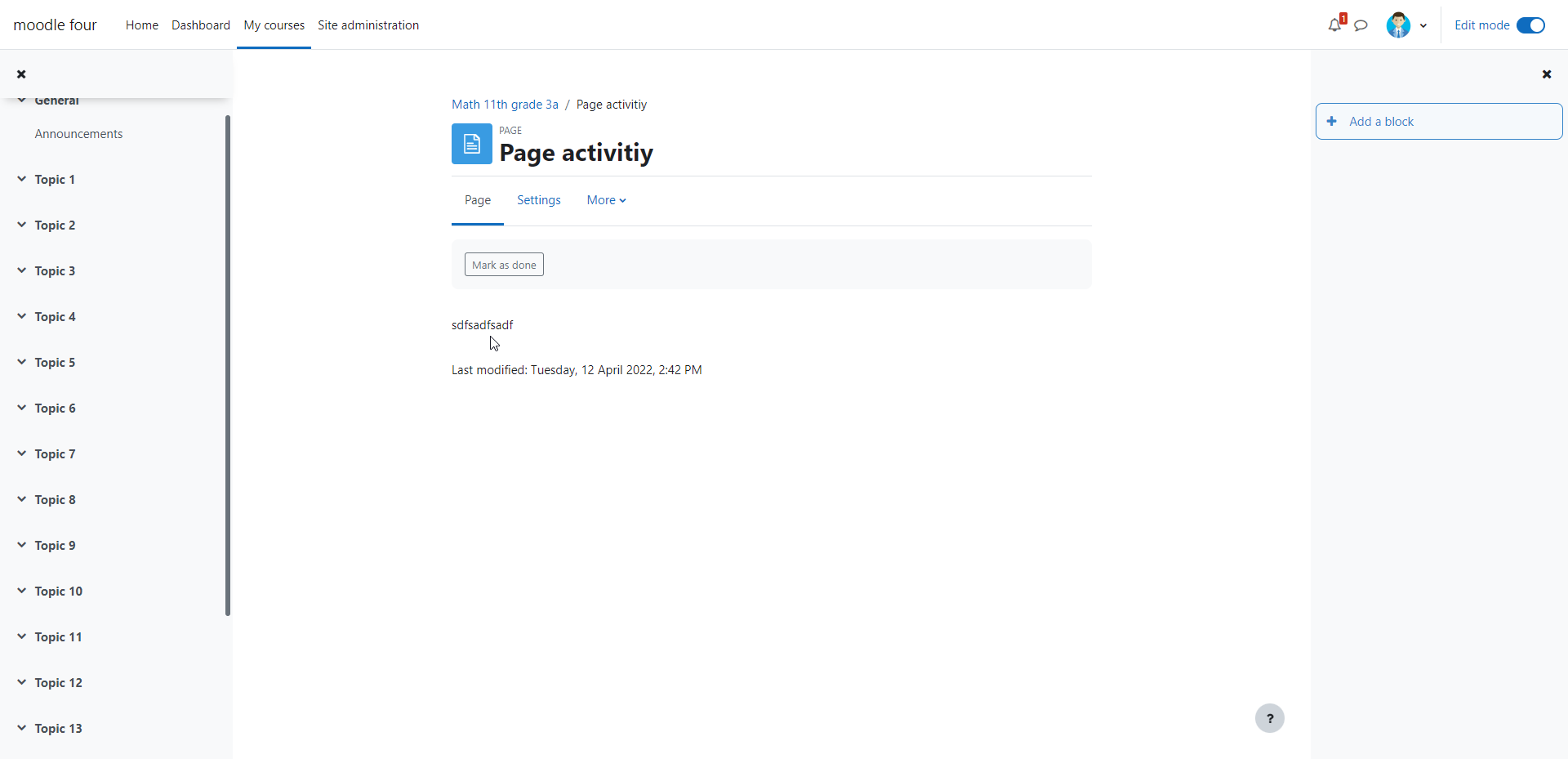The width and height of the screenshot is (1568, 759).
Task: Click Page activitiy breadcrumb text
Action: (611, 105)
